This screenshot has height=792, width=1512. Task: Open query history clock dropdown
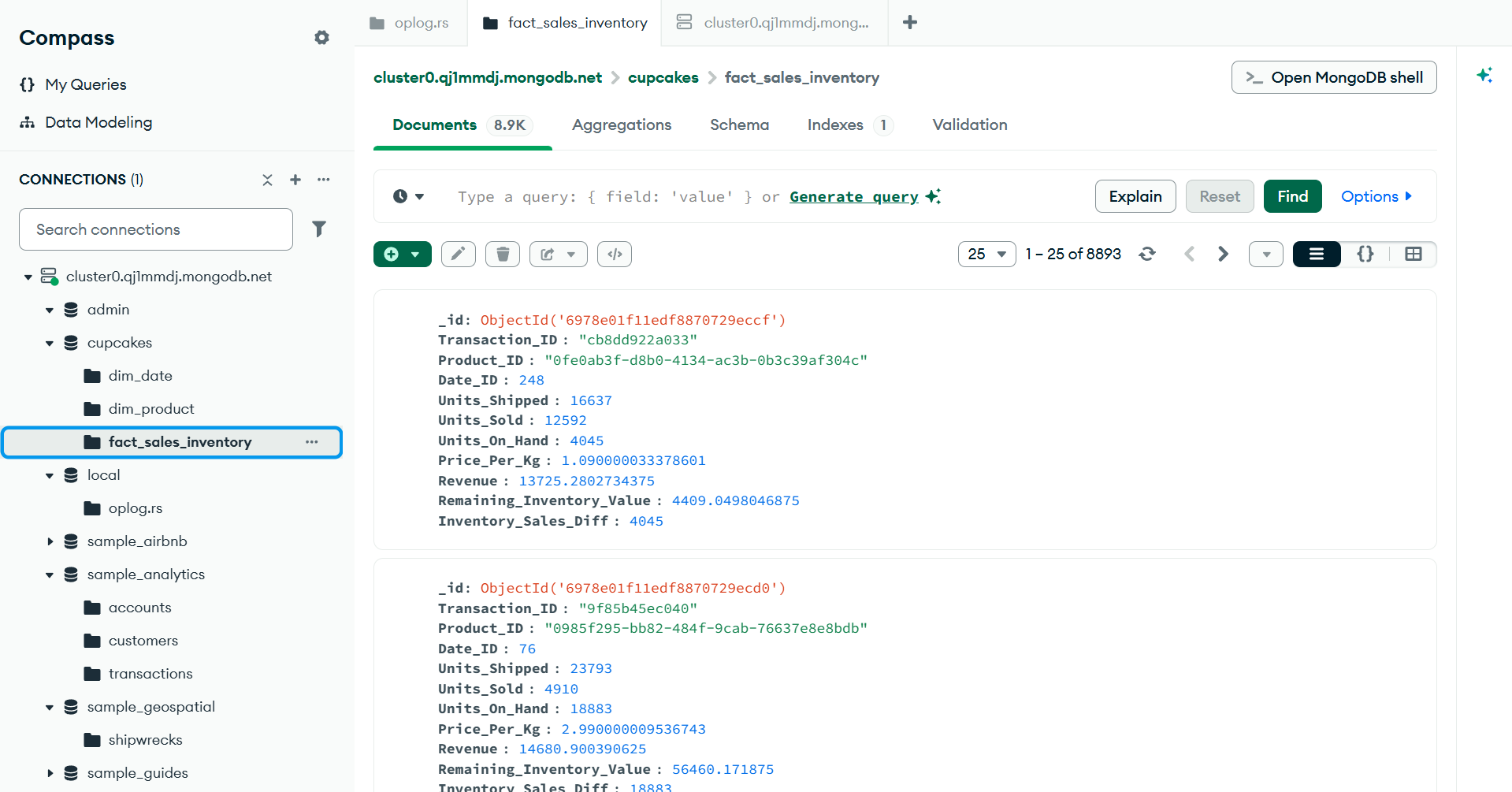(409, 196)
